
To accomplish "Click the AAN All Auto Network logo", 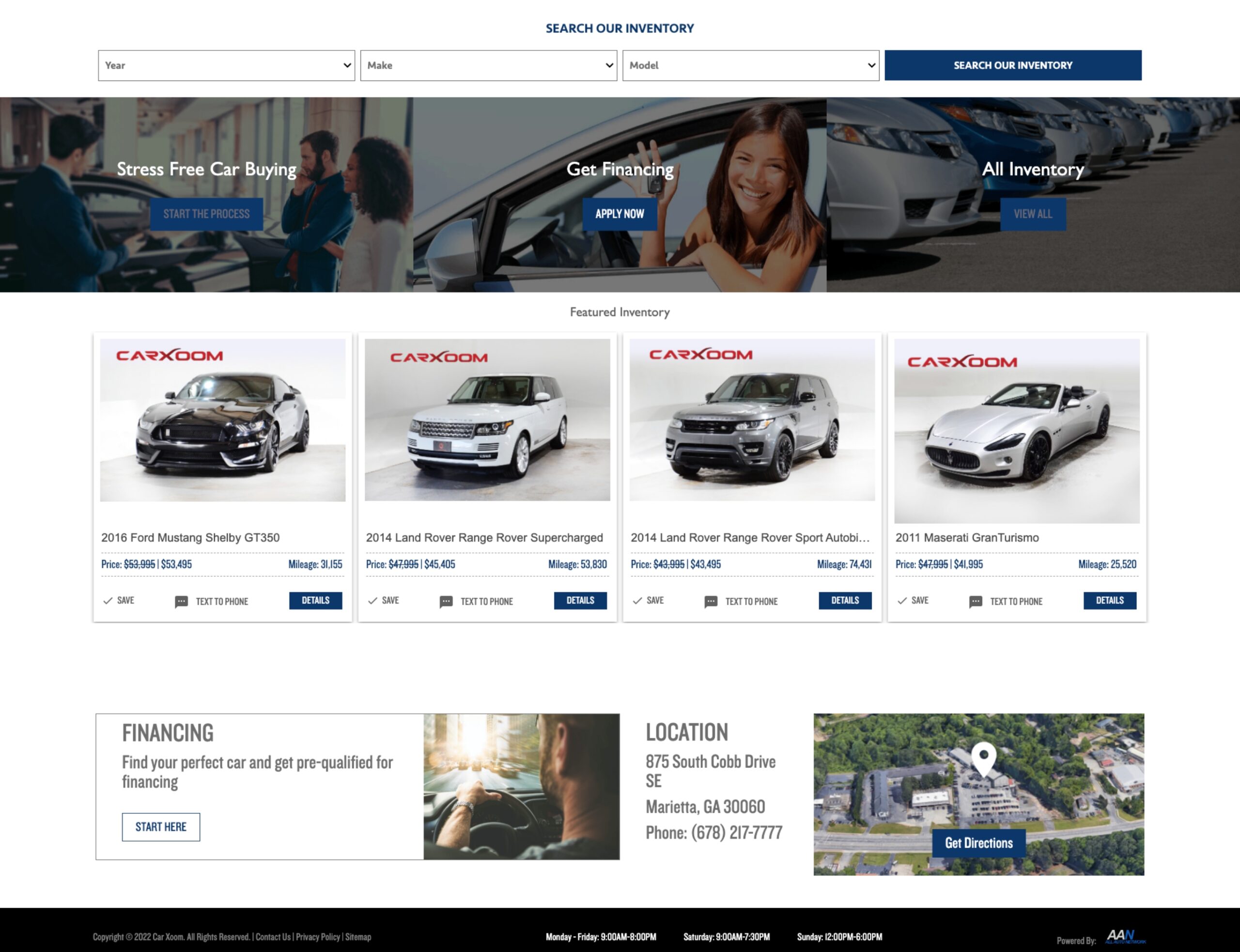I will (x=1125, y=936).
